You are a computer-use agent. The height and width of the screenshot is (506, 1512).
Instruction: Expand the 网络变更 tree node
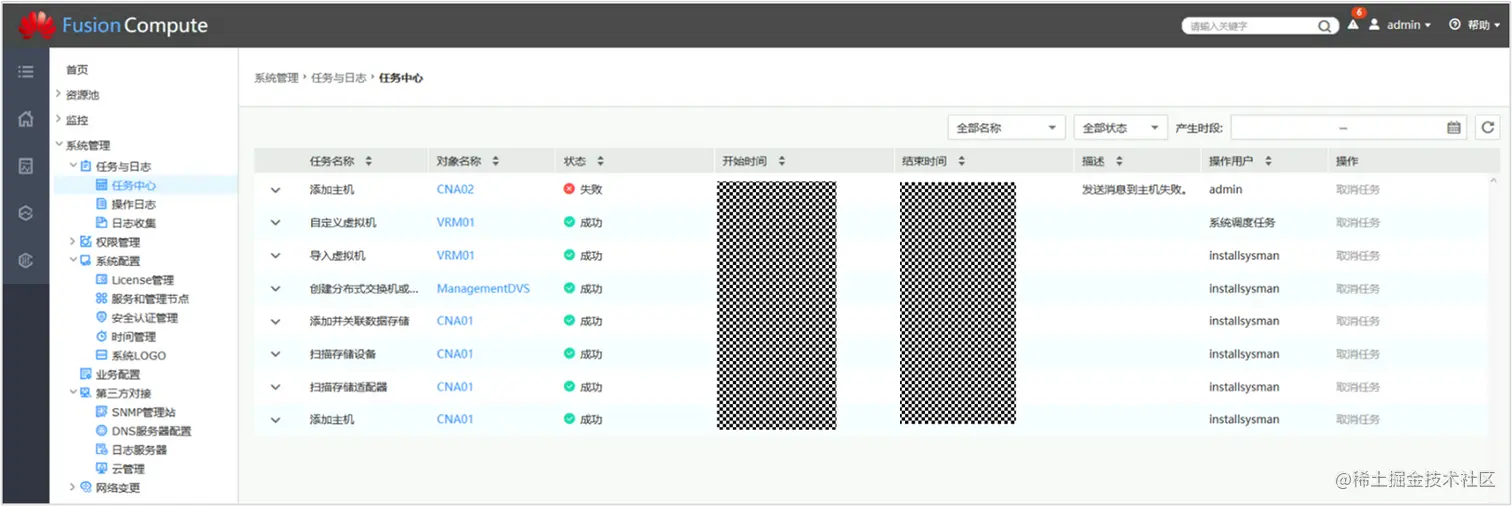click(72, 487)
